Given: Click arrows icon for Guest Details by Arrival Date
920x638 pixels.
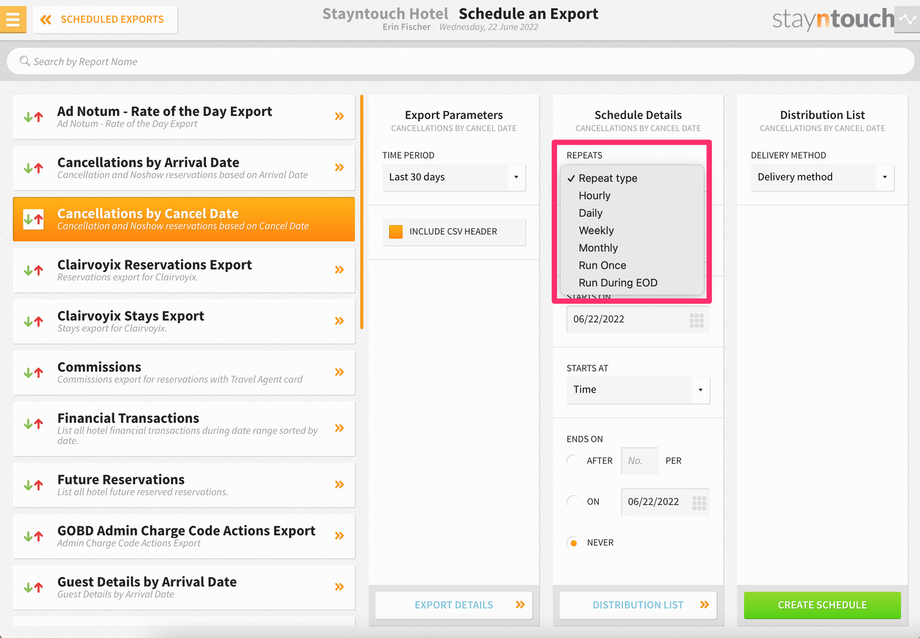Looking at the screenshot, I should (33, 587).
